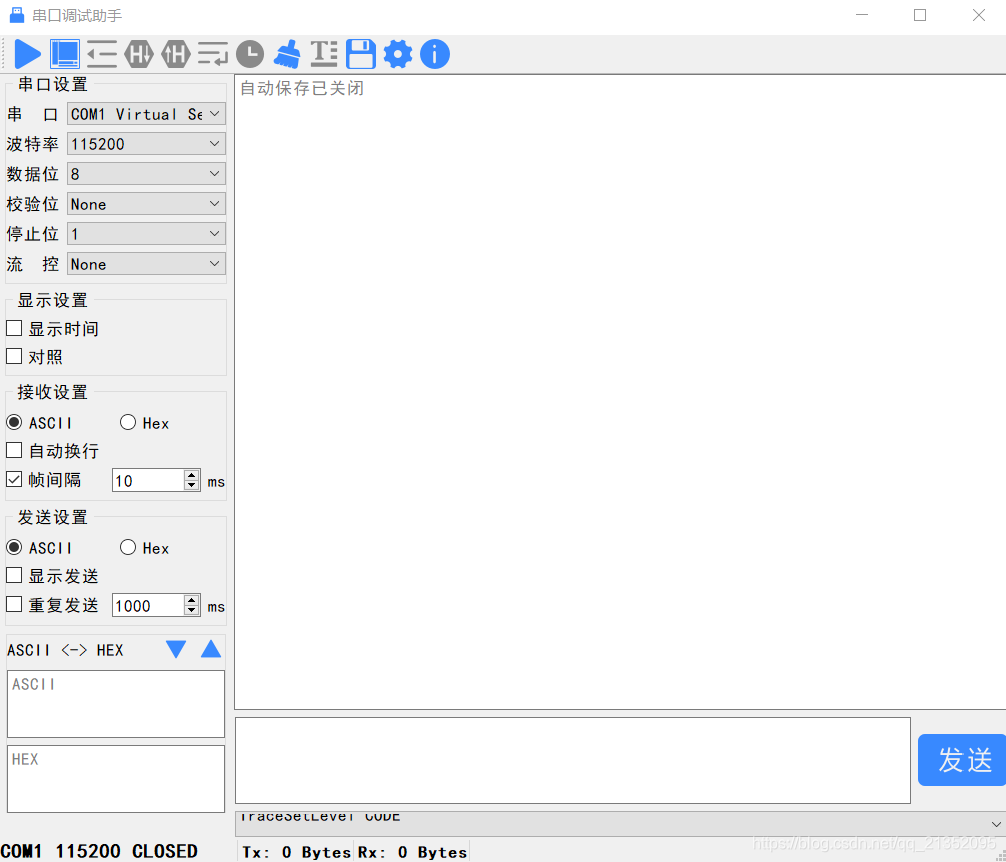Click the down triangle ASCII to HEX convert
The image size is (1006, 862).
pyautogui.click(x=176, y=649)
